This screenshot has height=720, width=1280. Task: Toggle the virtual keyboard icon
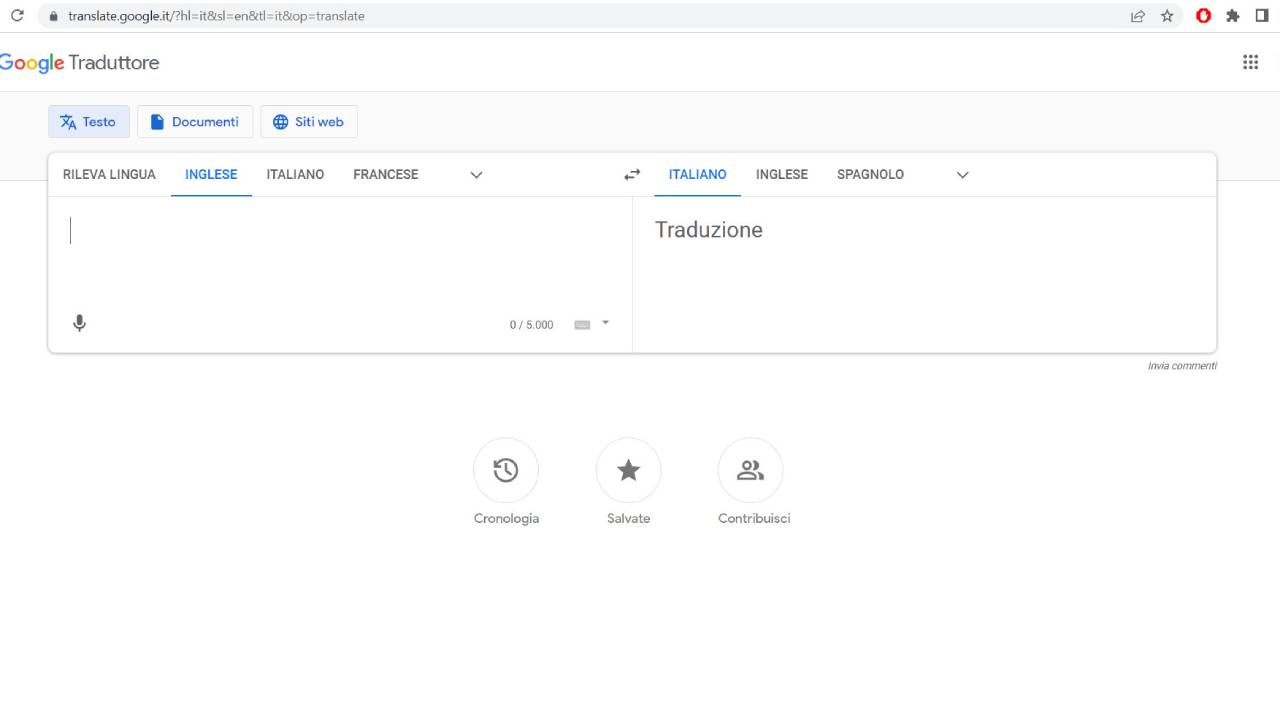click(582, 325)
